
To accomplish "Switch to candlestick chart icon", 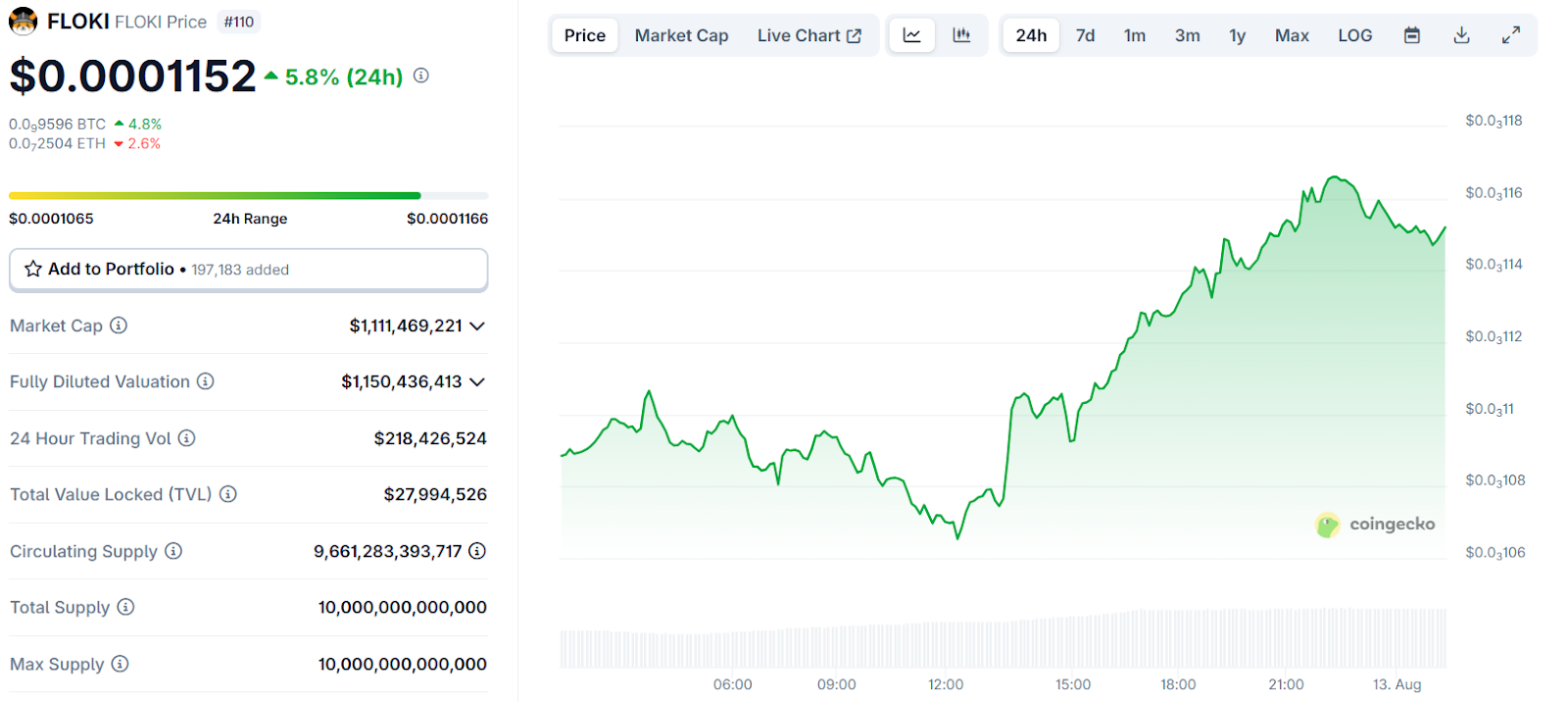I will click(x=961, y=35).
